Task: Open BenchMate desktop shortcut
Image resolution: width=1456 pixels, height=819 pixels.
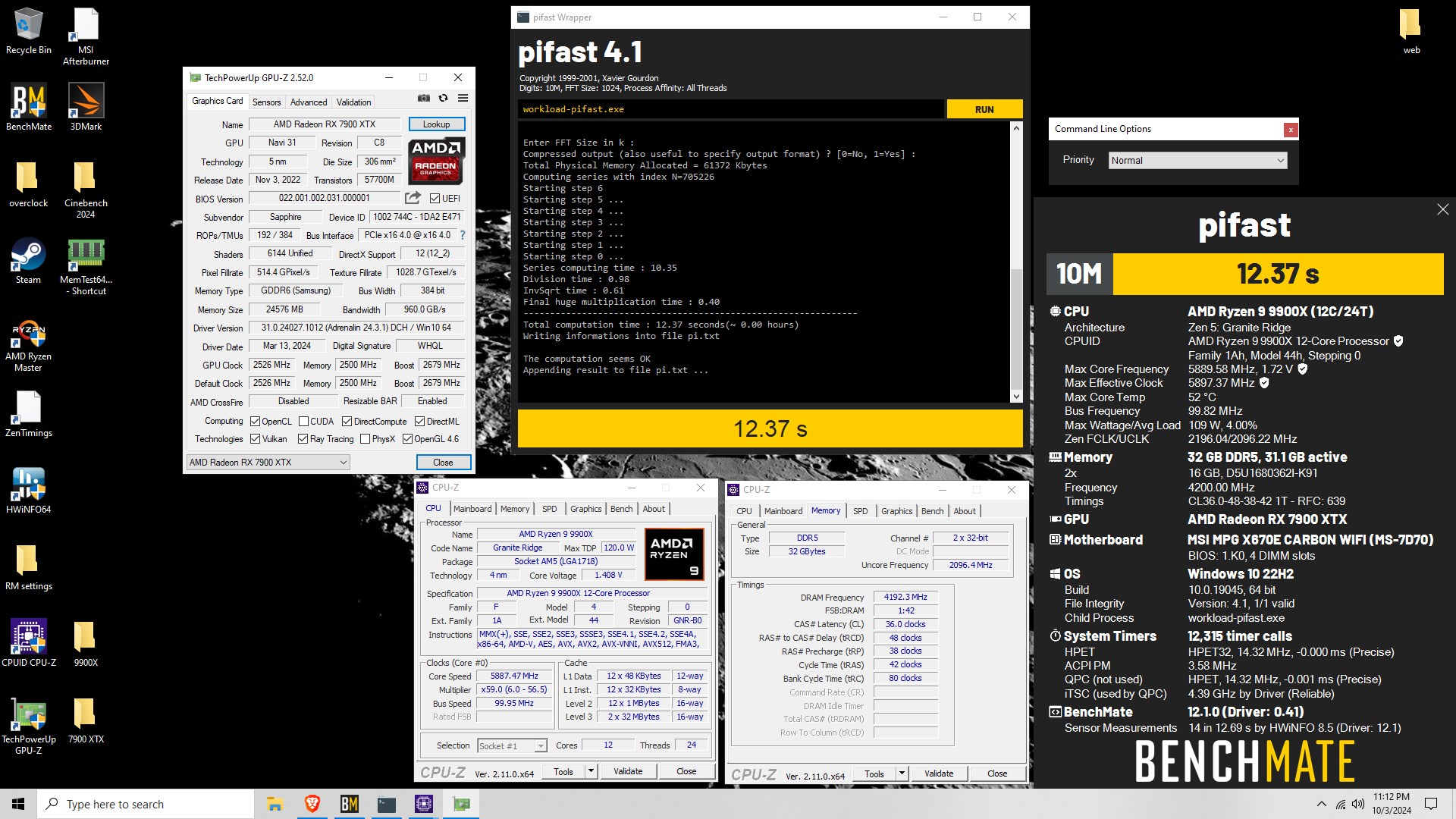Action: [29, 108]
